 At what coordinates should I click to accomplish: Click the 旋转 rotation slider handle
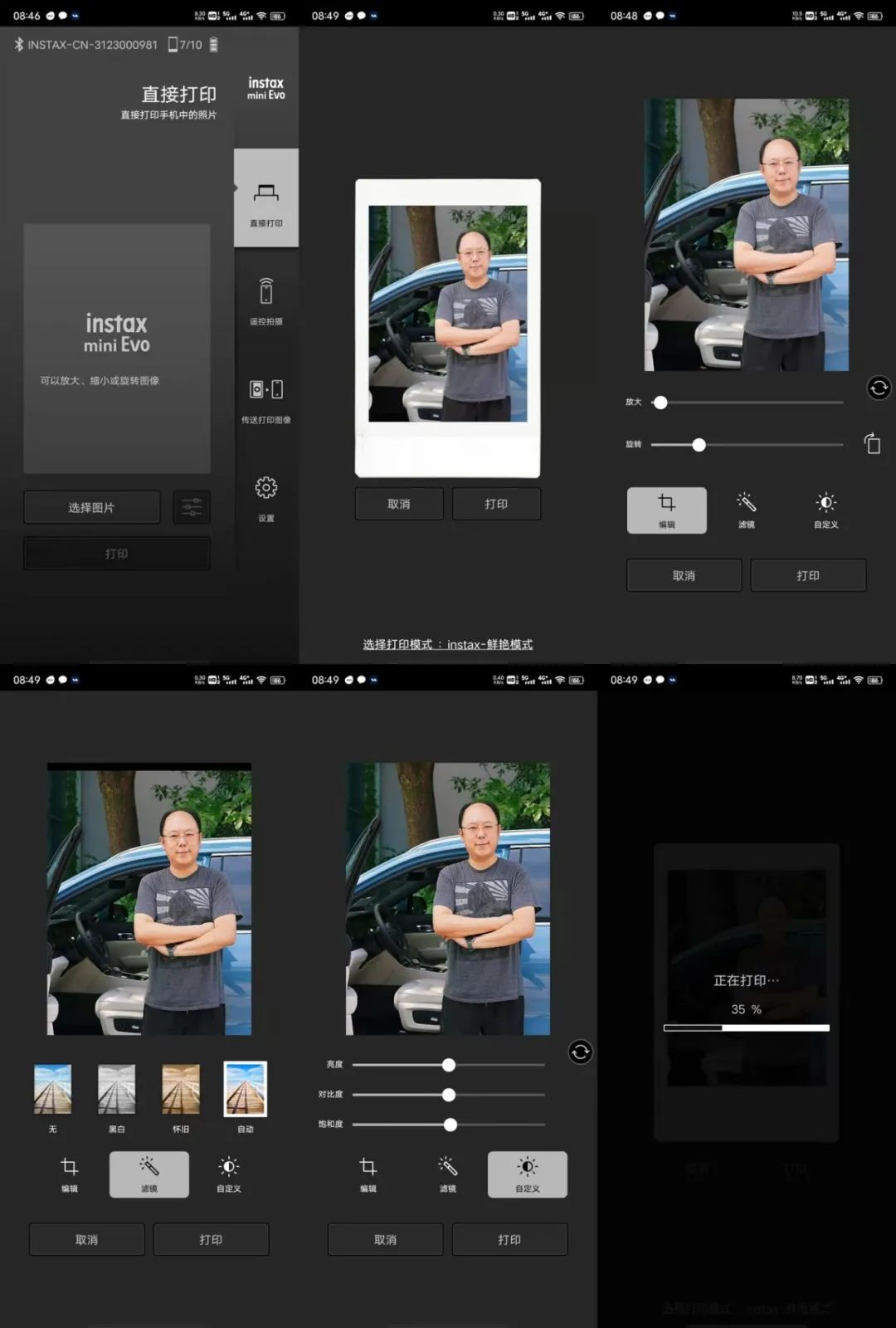(699, 445)
